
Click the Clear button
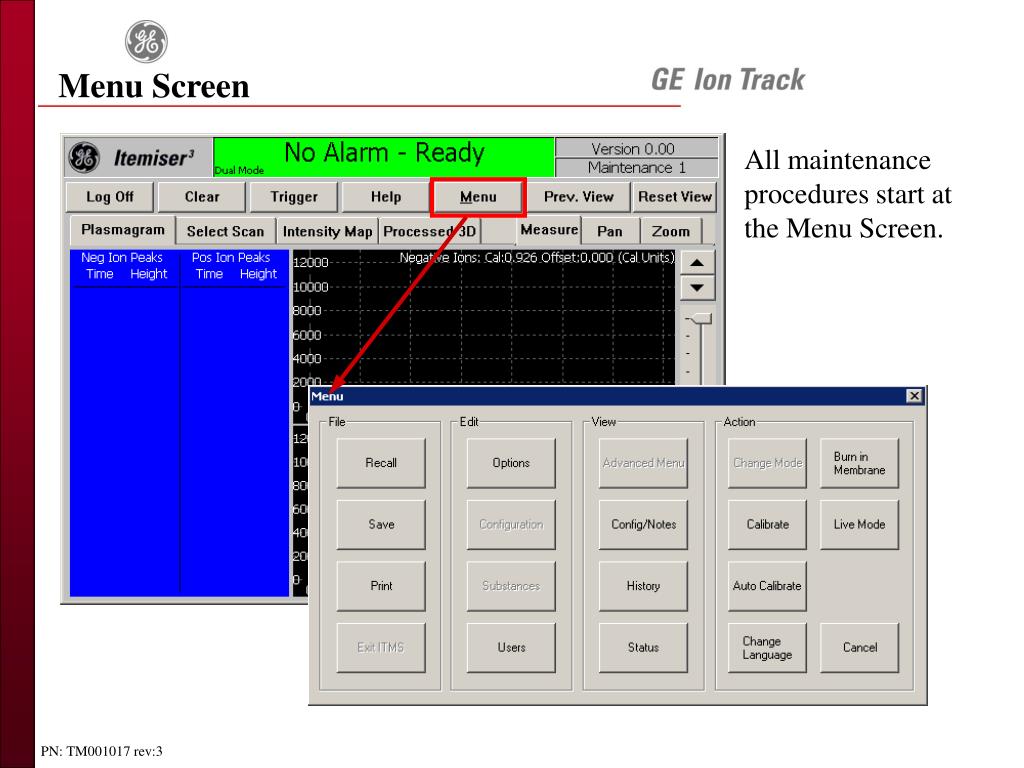pos(202,197)
